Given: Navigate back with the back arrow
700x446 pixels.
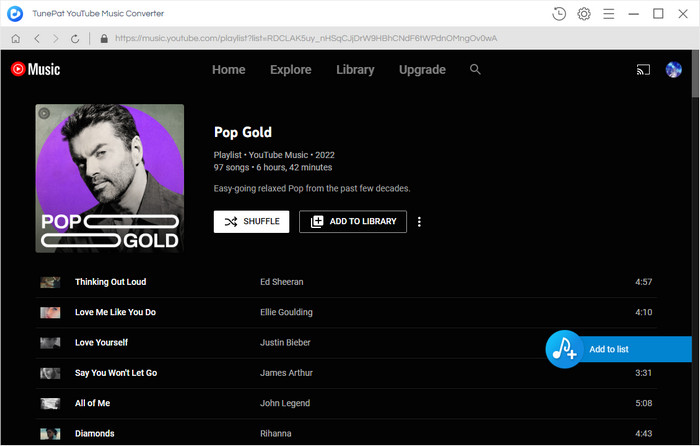Looking at the screenshot, I should tap(37, 39).
